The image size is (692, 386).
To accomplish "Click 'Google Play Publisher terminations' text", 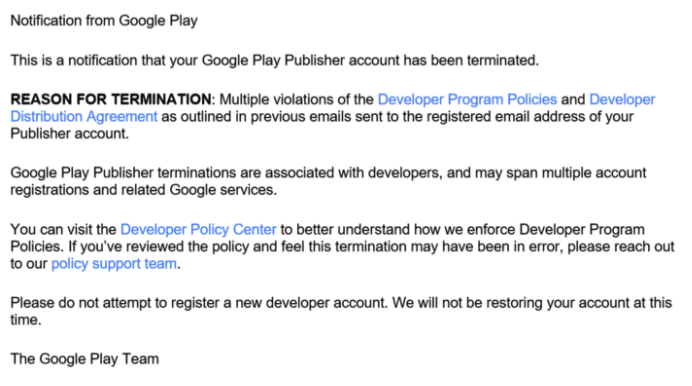I will pos(123,173).
